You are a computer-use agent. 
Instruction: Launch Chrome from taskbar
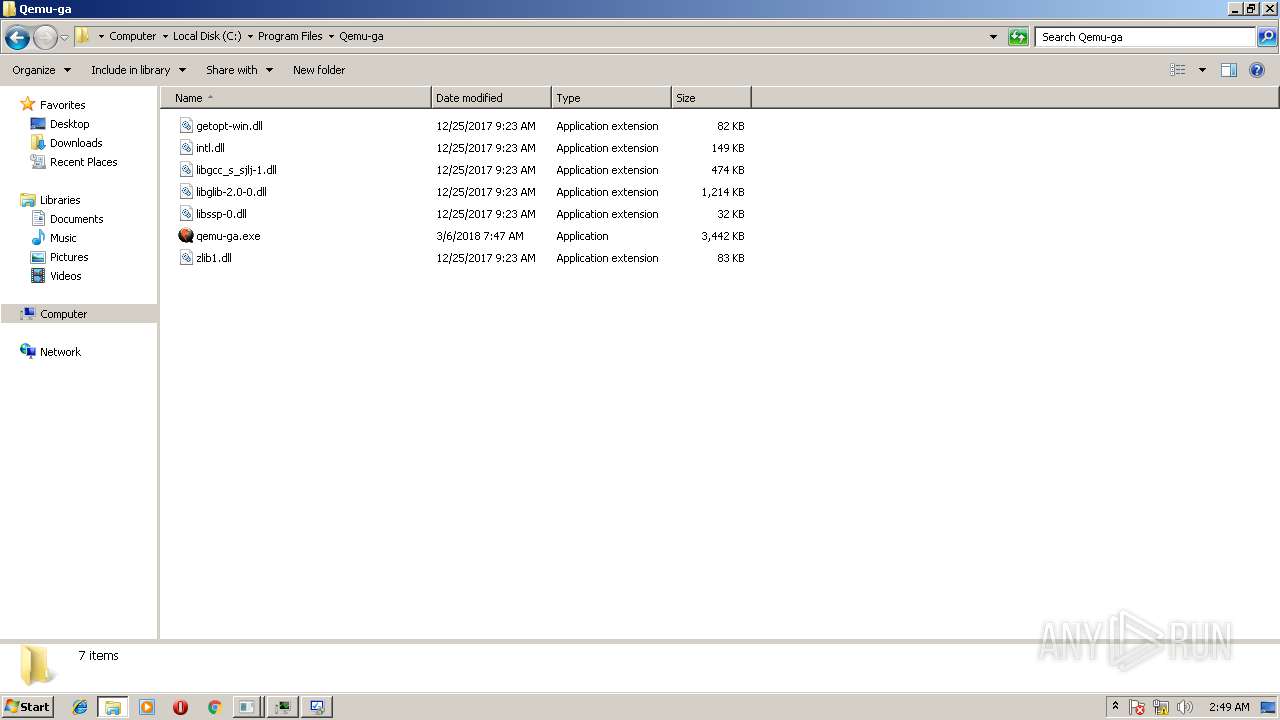point(214,707)
